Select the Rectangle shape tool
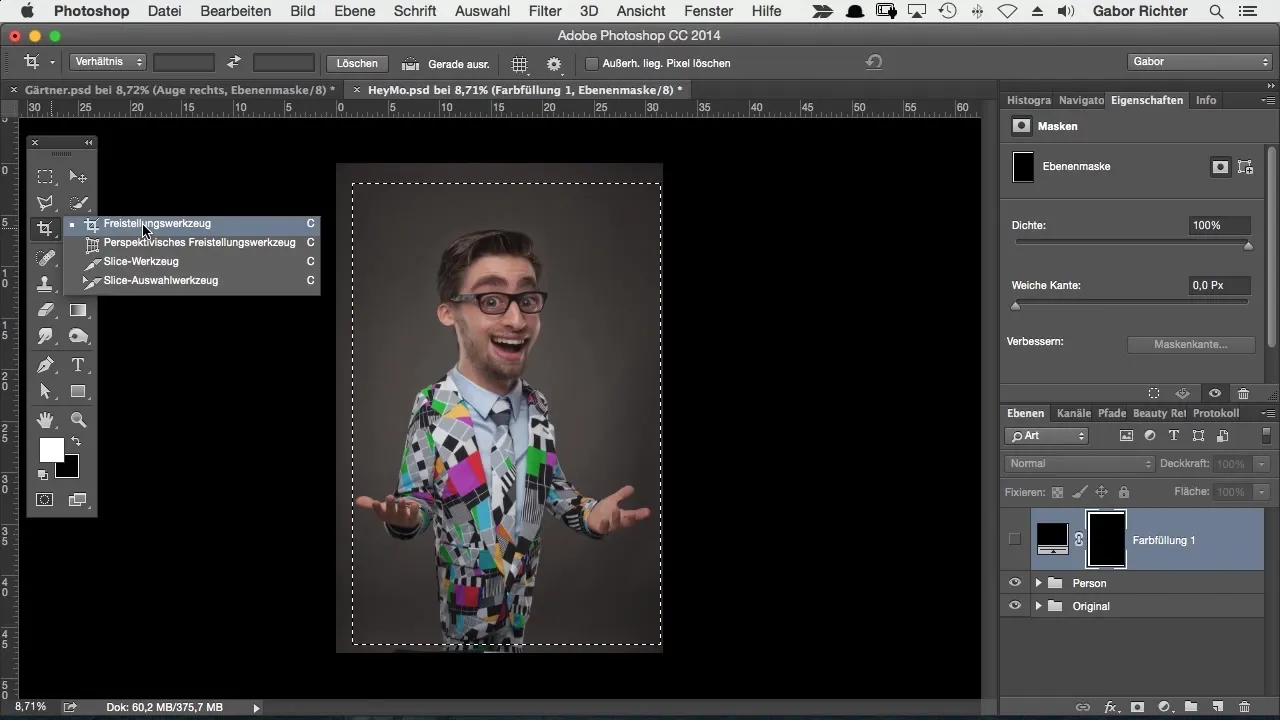1280x720 pixels. (78, 392)
